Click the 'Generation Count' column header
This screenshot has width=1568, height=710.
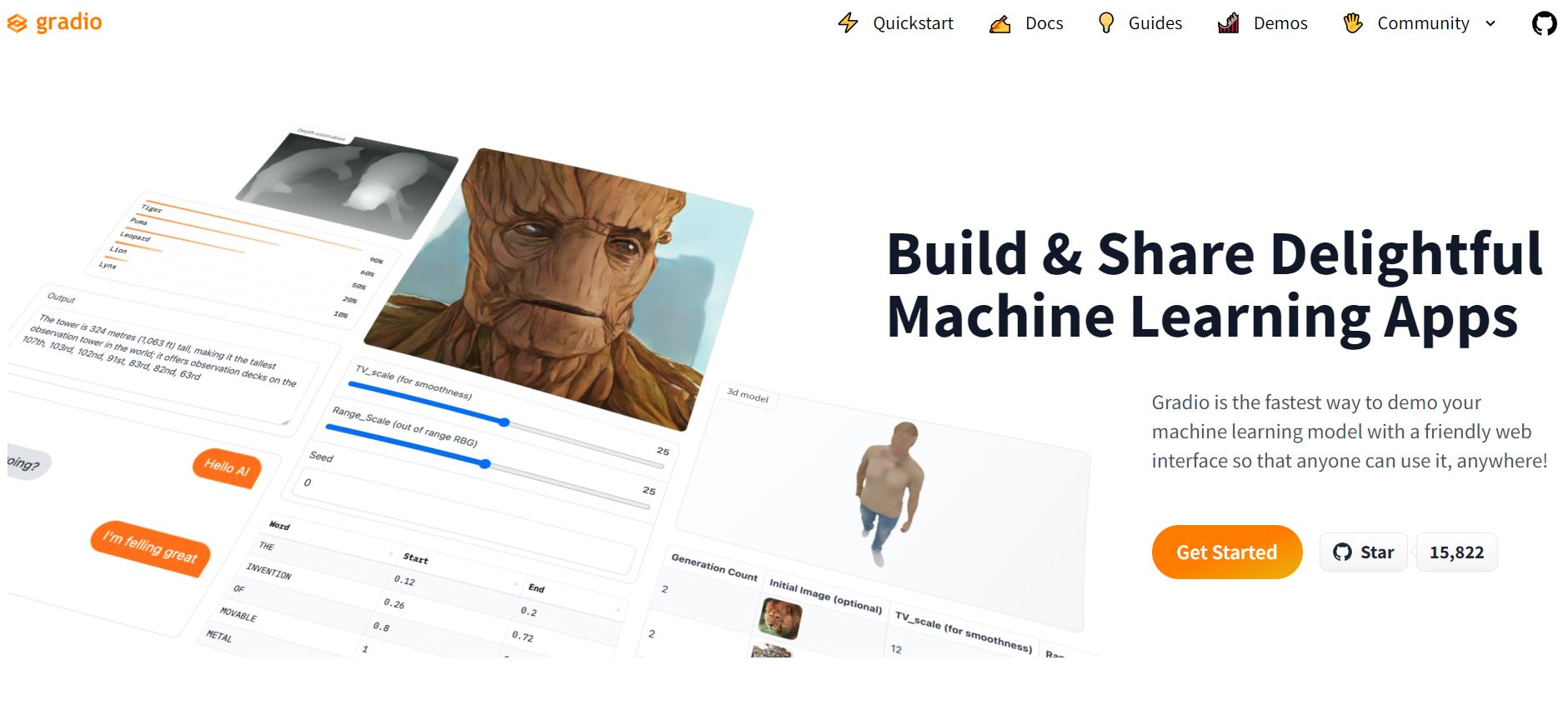714,567
